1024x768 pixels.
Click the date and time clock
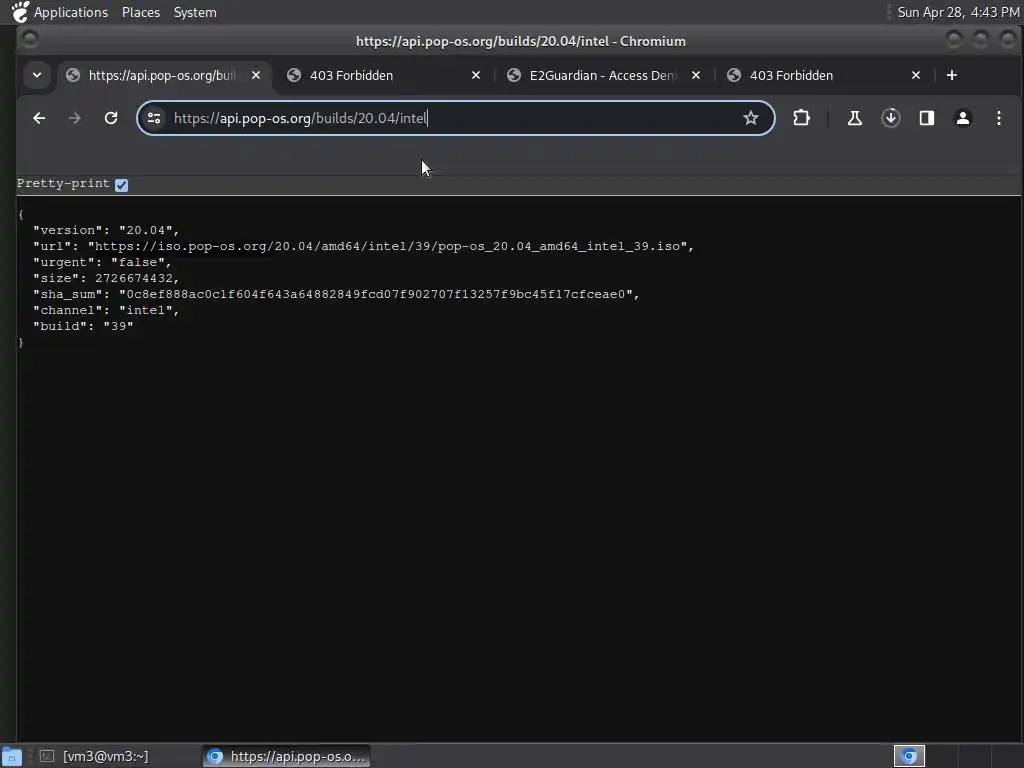point(958,12)
